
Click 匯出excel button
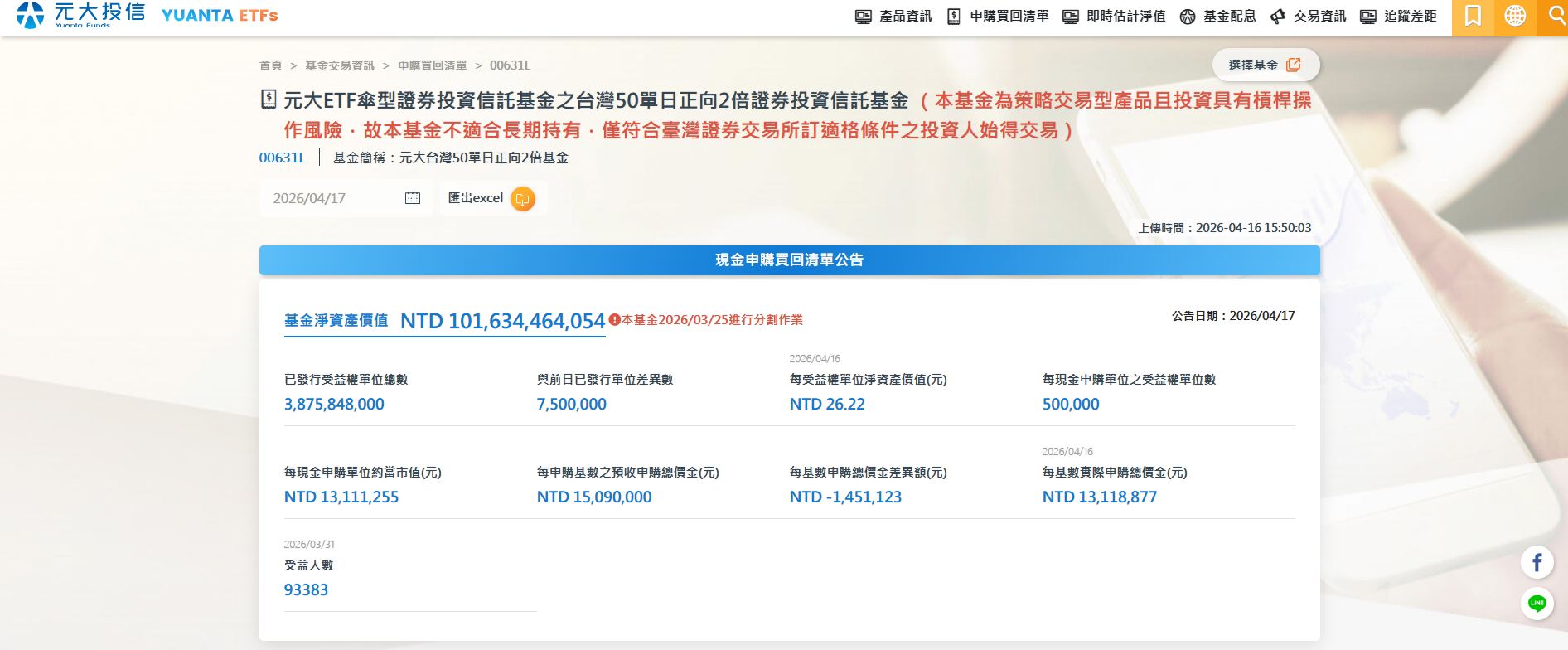(x=477, y=198)
